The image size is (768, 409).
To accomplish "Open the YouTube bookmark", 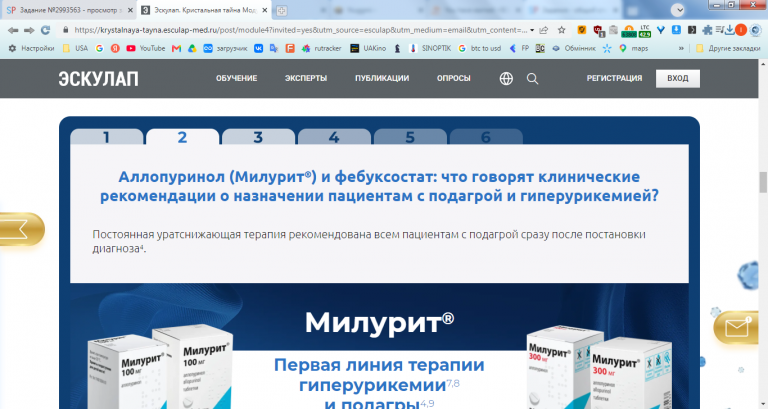I will (x=145, y=48).
